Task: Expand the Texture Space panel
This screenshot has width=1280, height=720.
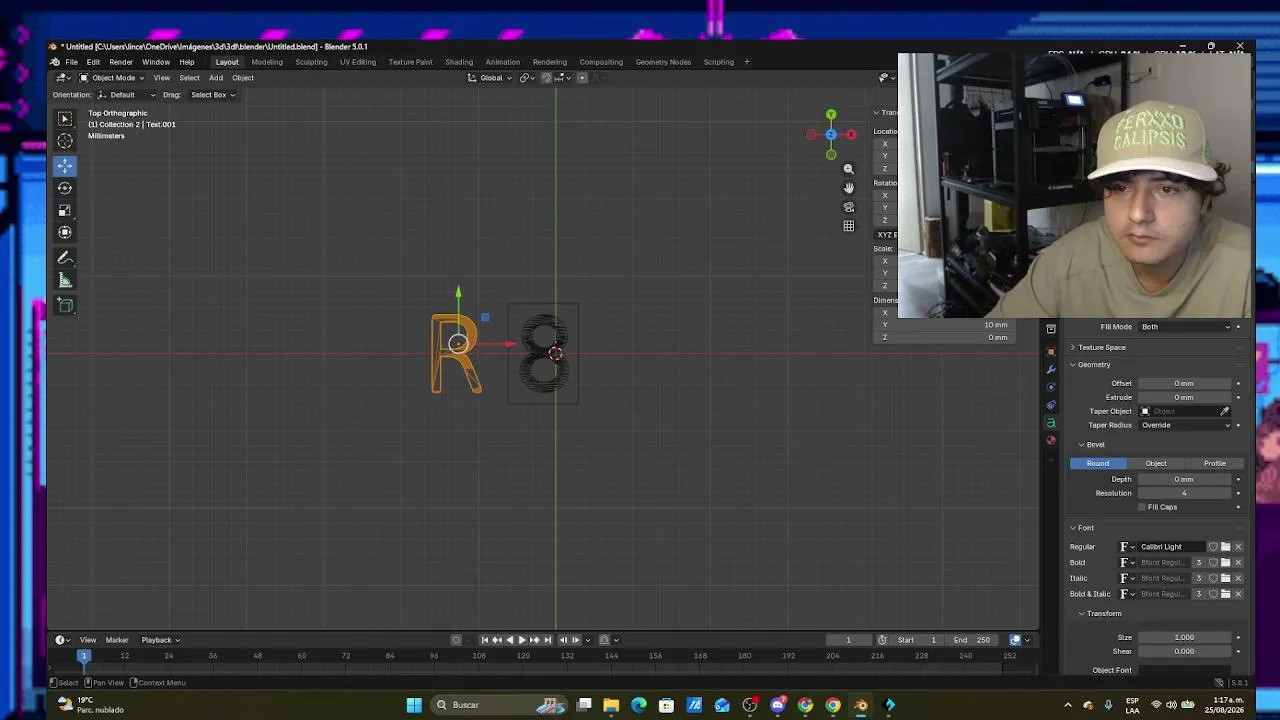Action: pos(1101,347)
